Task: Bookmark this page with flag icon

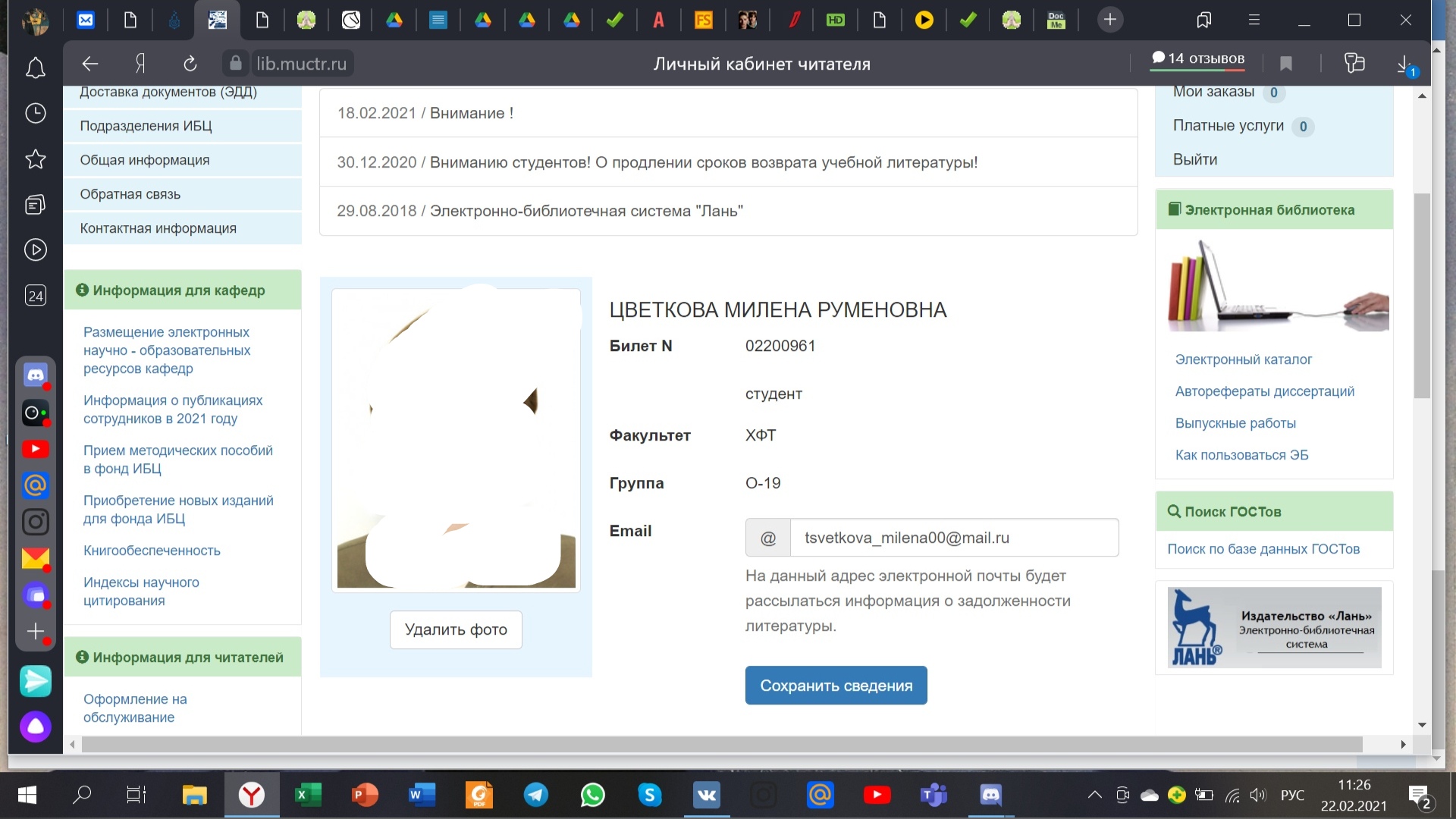Action: [1286, 64]
